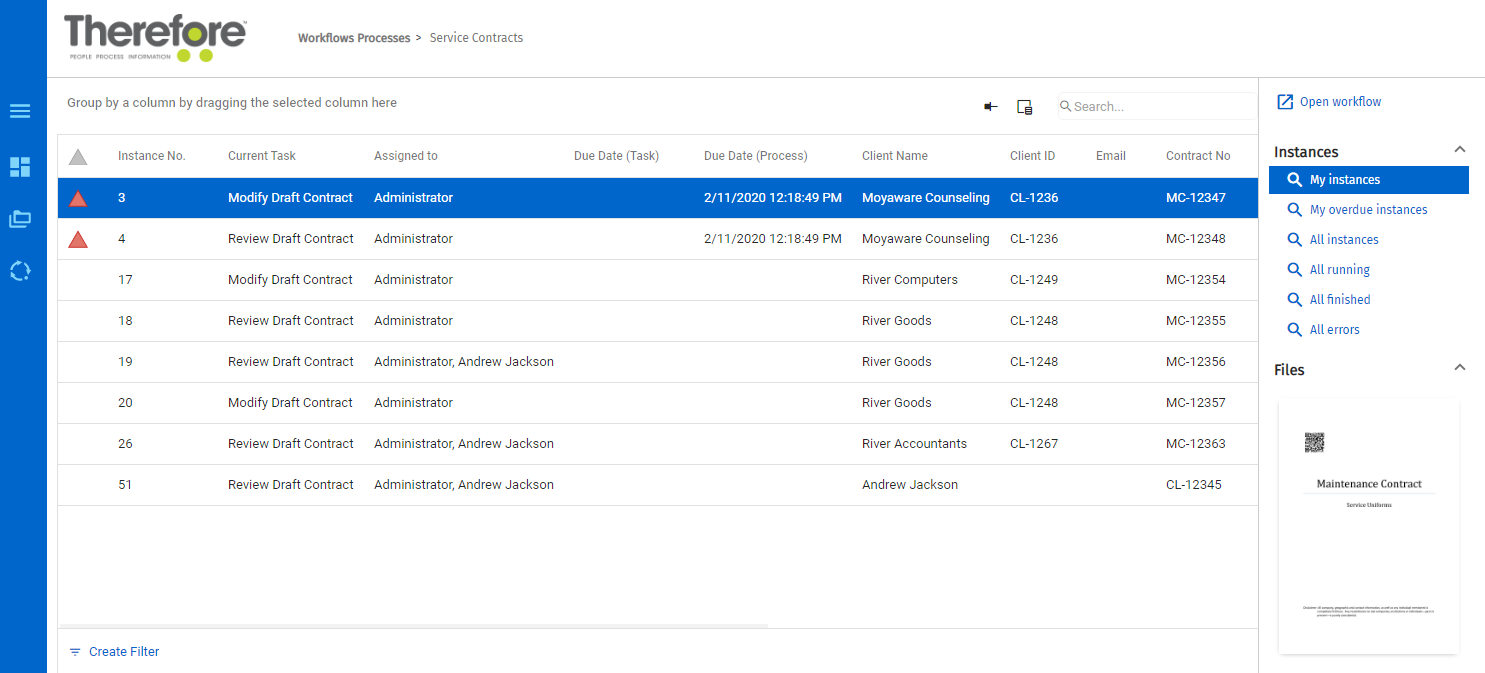Select instance number 18
Image resolution: width=1485 pixels, height=673 pixels.
coord(125,321)
